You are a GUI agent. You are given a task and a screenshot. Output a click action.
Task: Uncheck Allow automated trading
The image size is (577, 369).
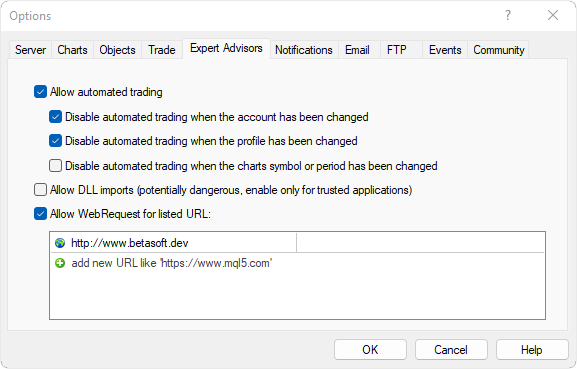pos(40,92)
